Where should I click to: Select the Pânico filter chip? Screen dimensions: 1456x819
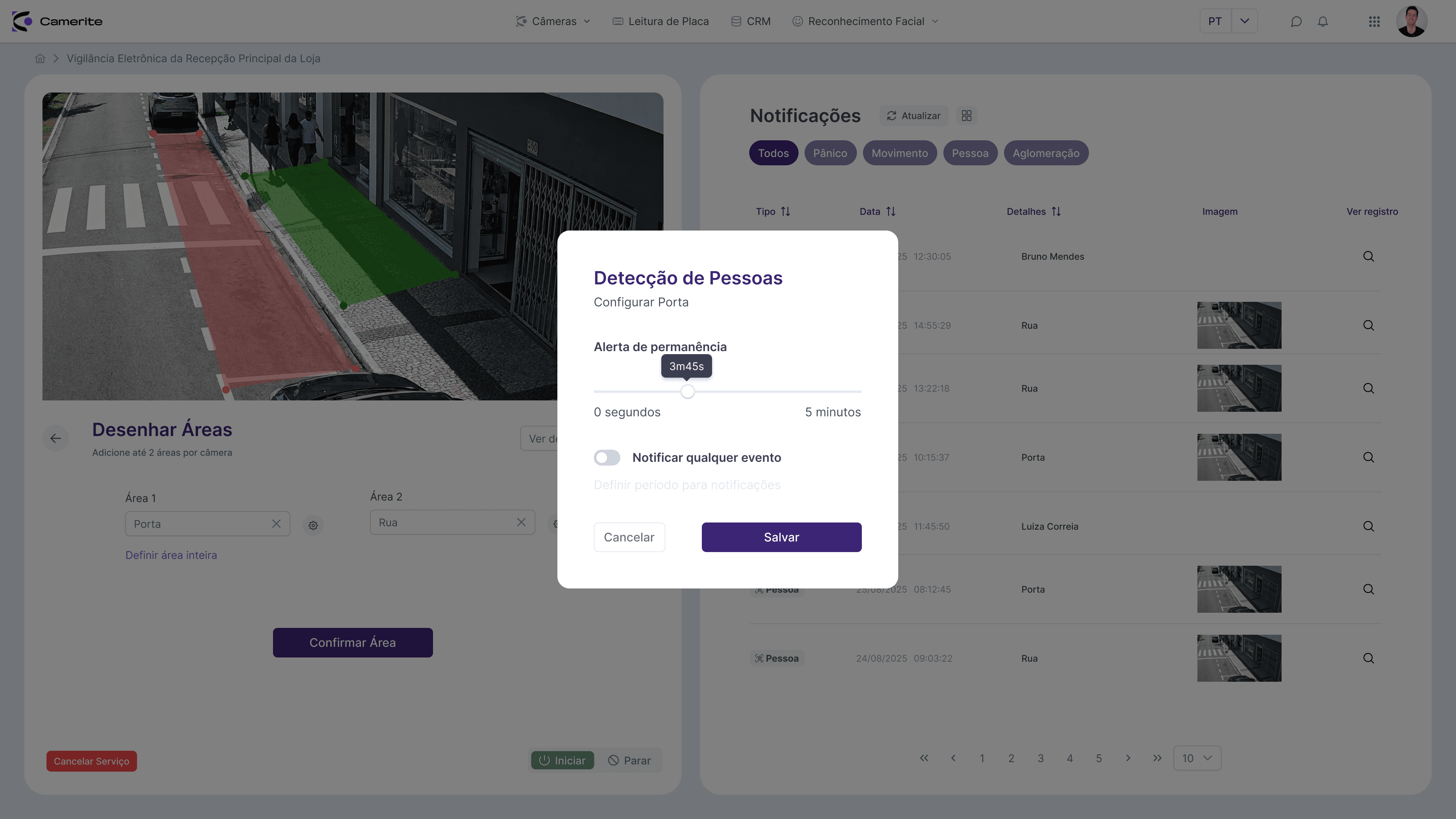[x=830, y=153]
